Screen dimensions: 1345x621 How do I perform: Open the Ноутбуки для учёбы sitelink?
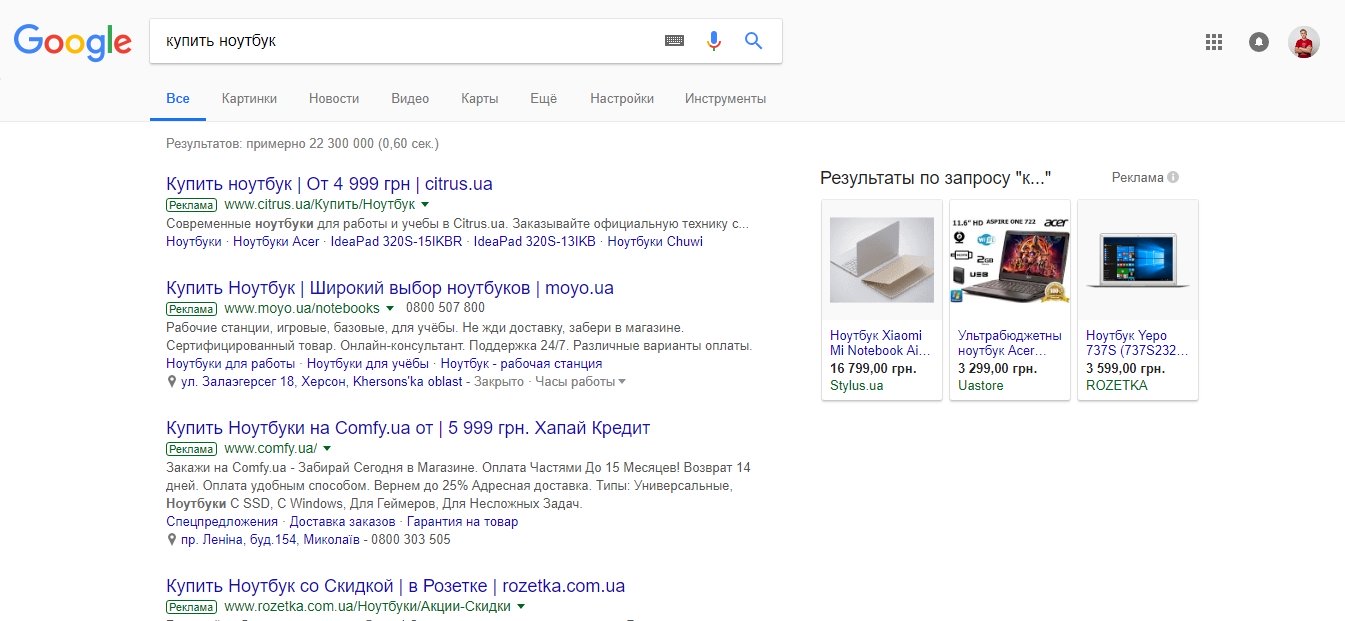pos(368,364)
